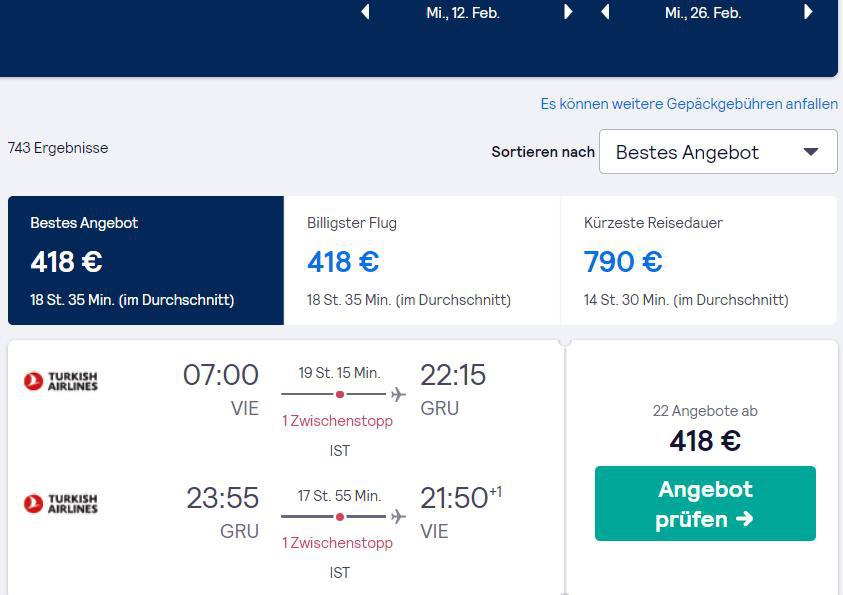Open the 'Sortieren nach' dropdown

tap(717, 152)
